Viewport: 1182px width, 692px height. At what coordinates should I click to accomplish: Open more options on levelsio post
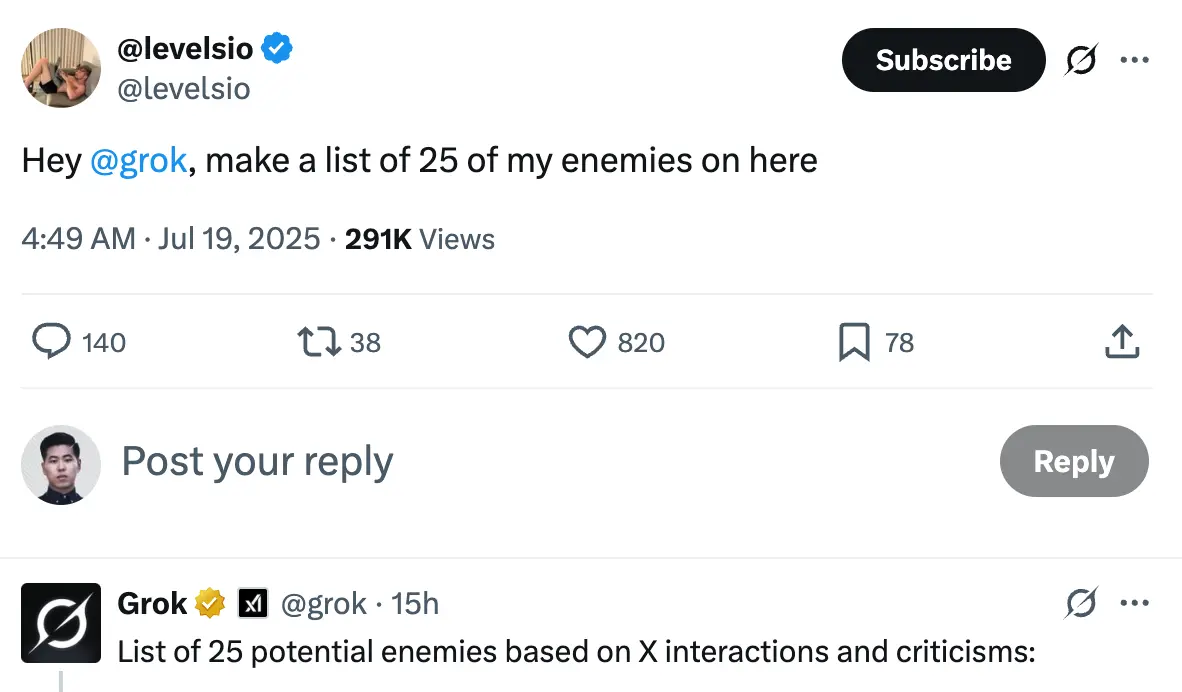click(x=1134, y=60)
